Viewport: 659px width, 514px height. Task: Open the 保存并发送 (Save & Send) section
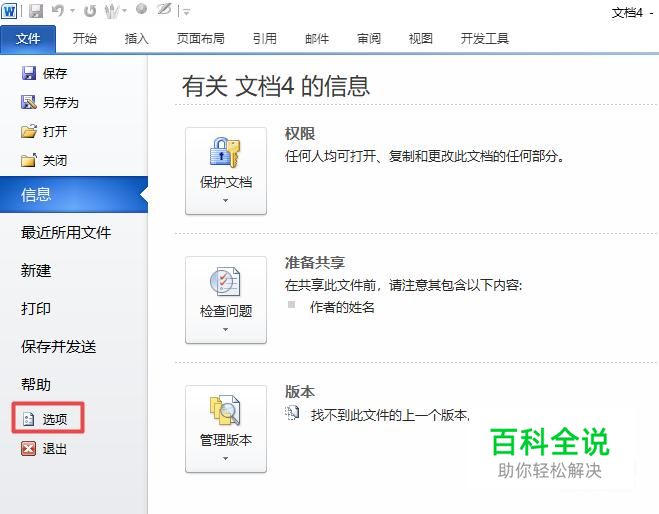[58, 347]
